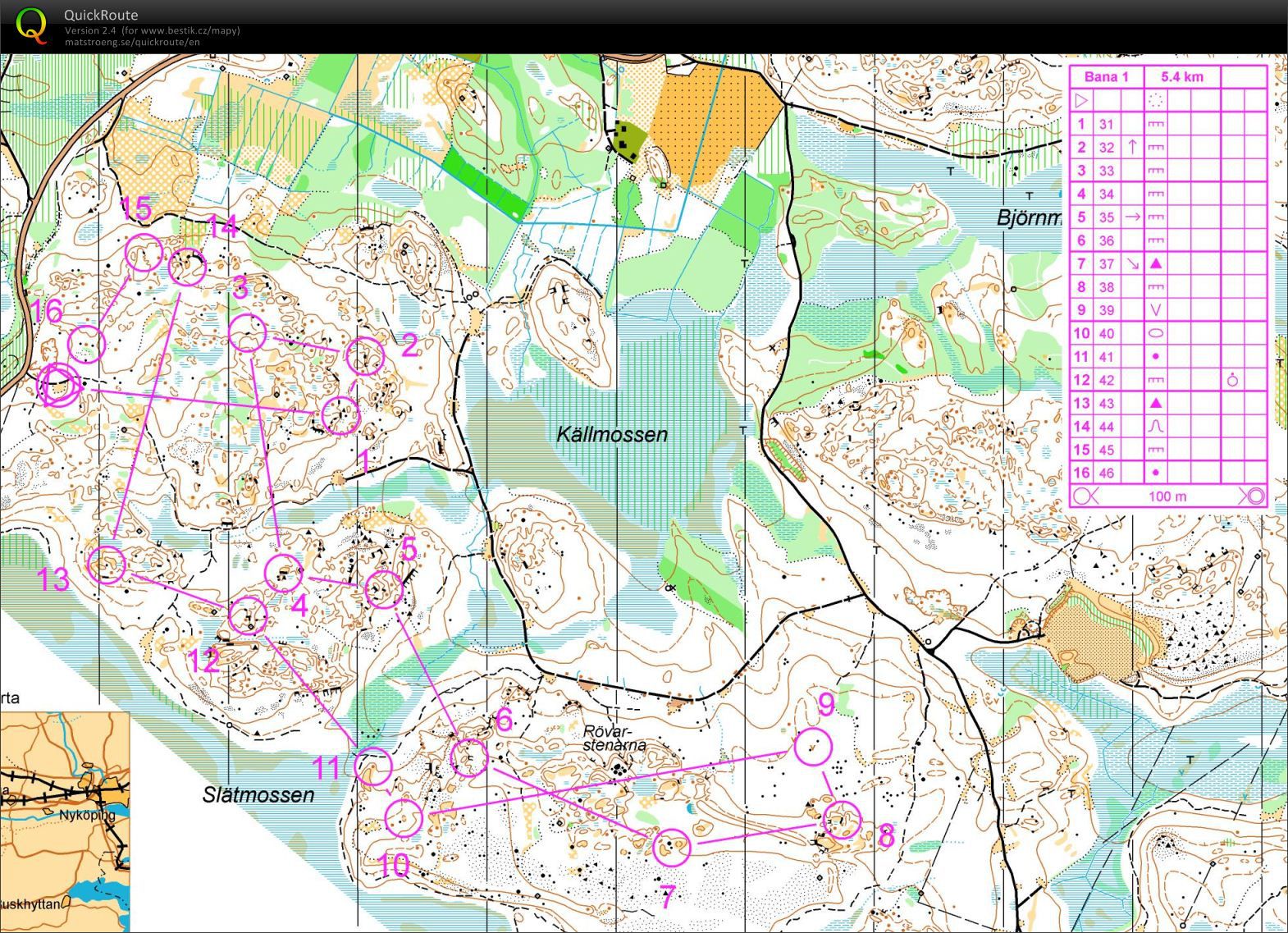Select control circle 14 on the map
The image size is (1288, 933).
coord(187,267)
